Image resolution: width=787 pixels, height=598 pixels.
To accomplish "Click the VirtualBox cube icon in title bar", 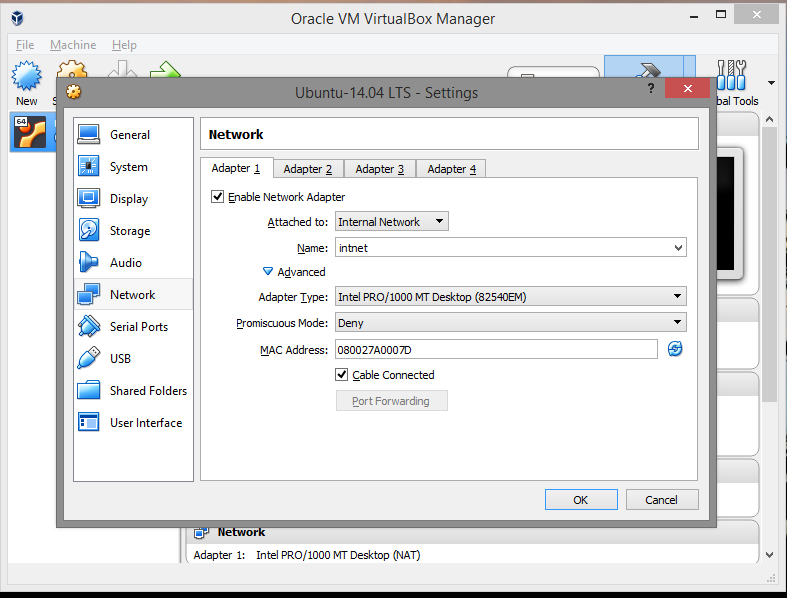I will point(17,18).
